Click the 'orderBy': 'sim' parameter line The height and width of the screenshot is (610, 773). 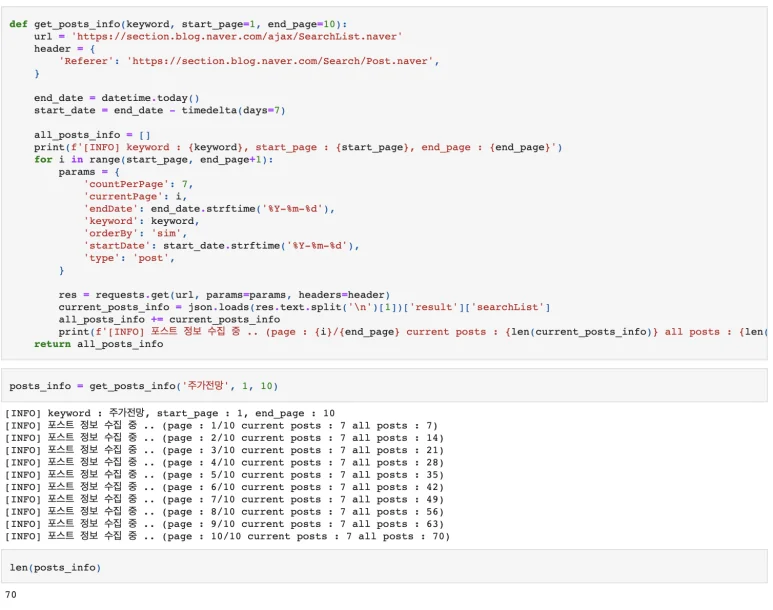(132, 233)
